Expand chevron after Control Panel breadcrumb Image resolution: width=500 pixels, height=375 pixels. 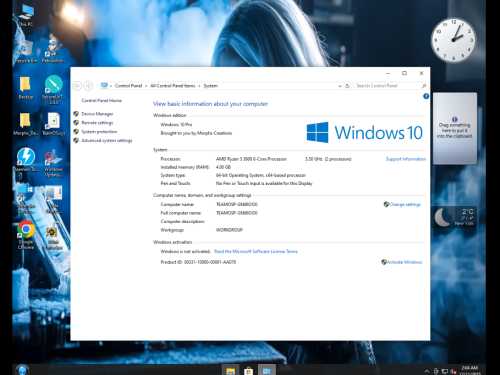pyautogui.click(x=146, y=86)
